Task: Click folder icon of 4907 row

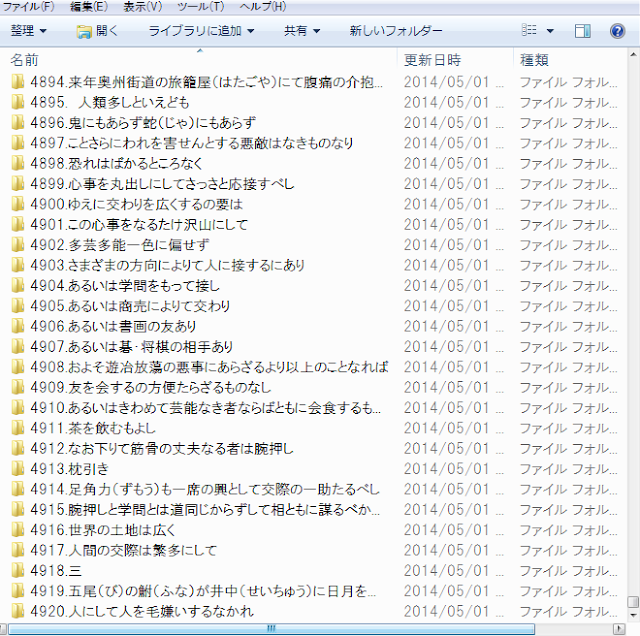Action: tap(18, 347)
